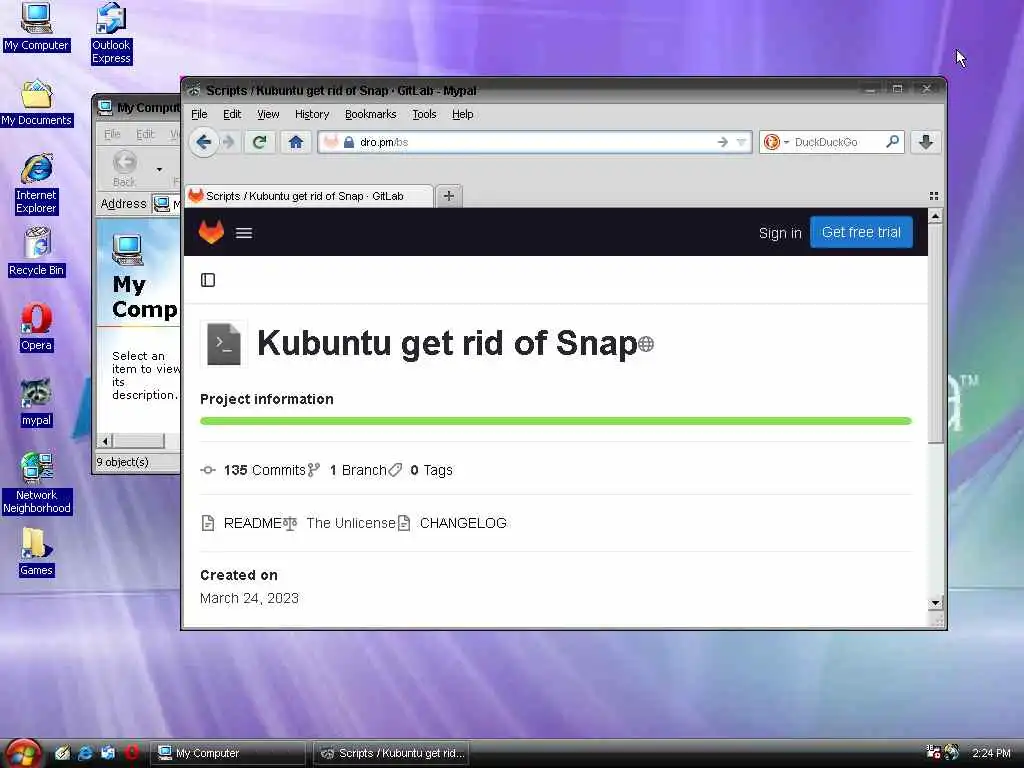Screen dimensions: 1024x768
Task: Click the browser forward arrow
Action: (229, 142)
